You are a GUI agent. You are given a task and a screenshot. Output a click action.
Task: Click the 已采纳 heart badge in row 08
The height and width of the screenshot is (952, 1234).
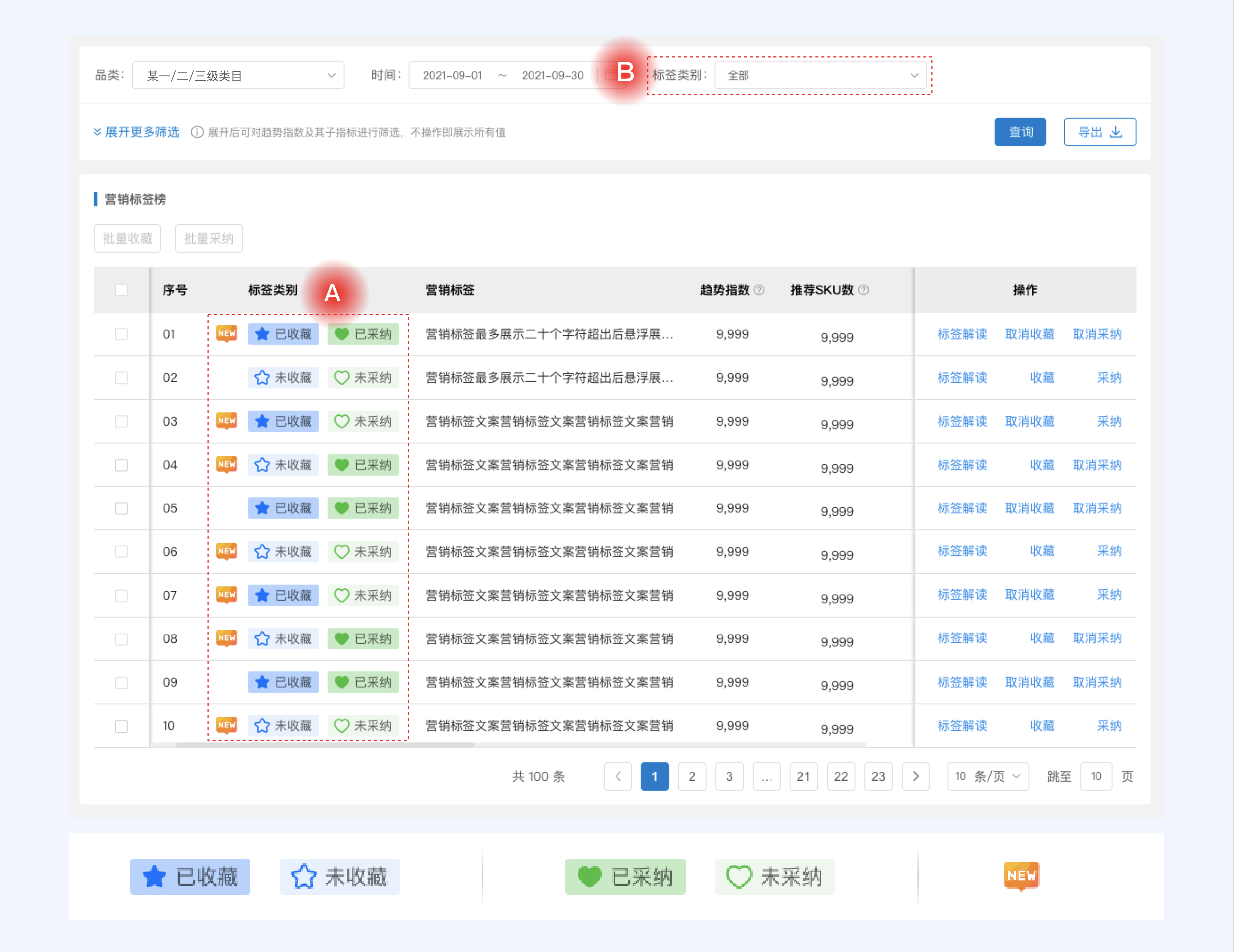tap(363, 638)
